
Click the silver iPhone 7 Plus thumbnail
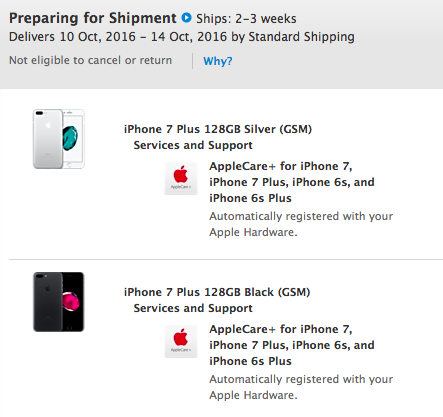[59, 139]
